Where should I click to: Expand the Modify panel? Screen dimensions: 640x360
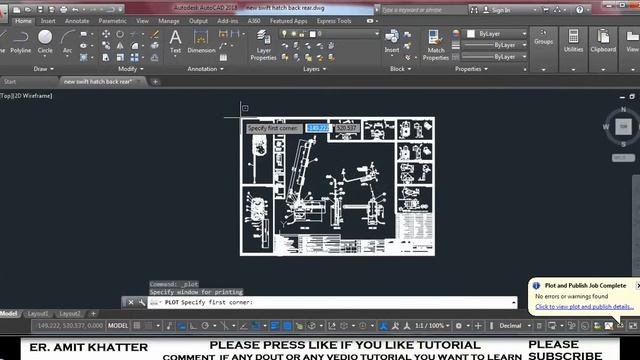pos(131,69)
